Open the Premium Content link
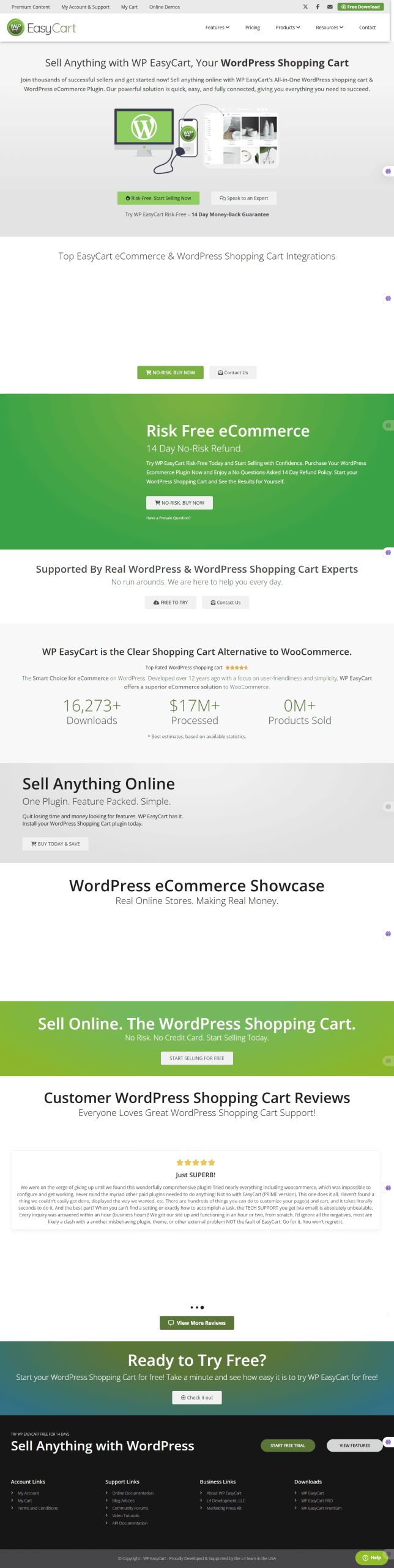Screen dimensions: 394x1568 [x=31, y=7]
